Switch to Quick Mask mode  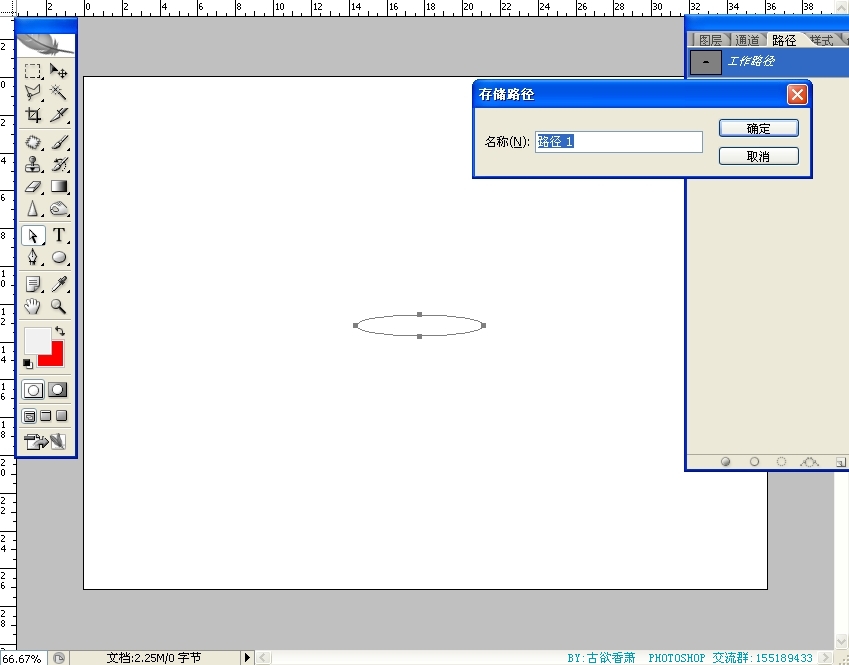pyautogui.click(x=59, y=390)
